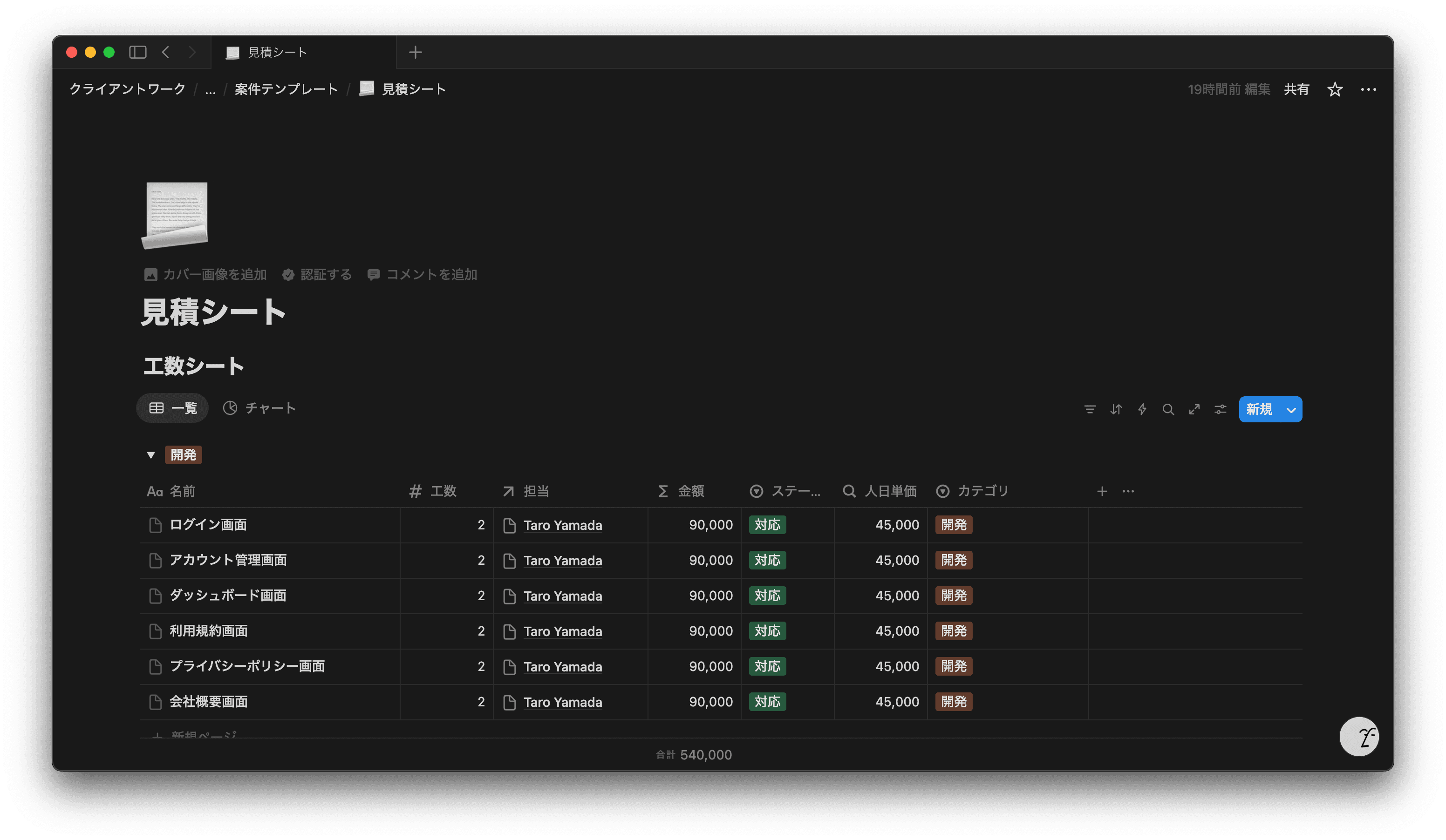Add a new property column
This screenshot has width=1446, height=840.
(x=1102, y=491)
